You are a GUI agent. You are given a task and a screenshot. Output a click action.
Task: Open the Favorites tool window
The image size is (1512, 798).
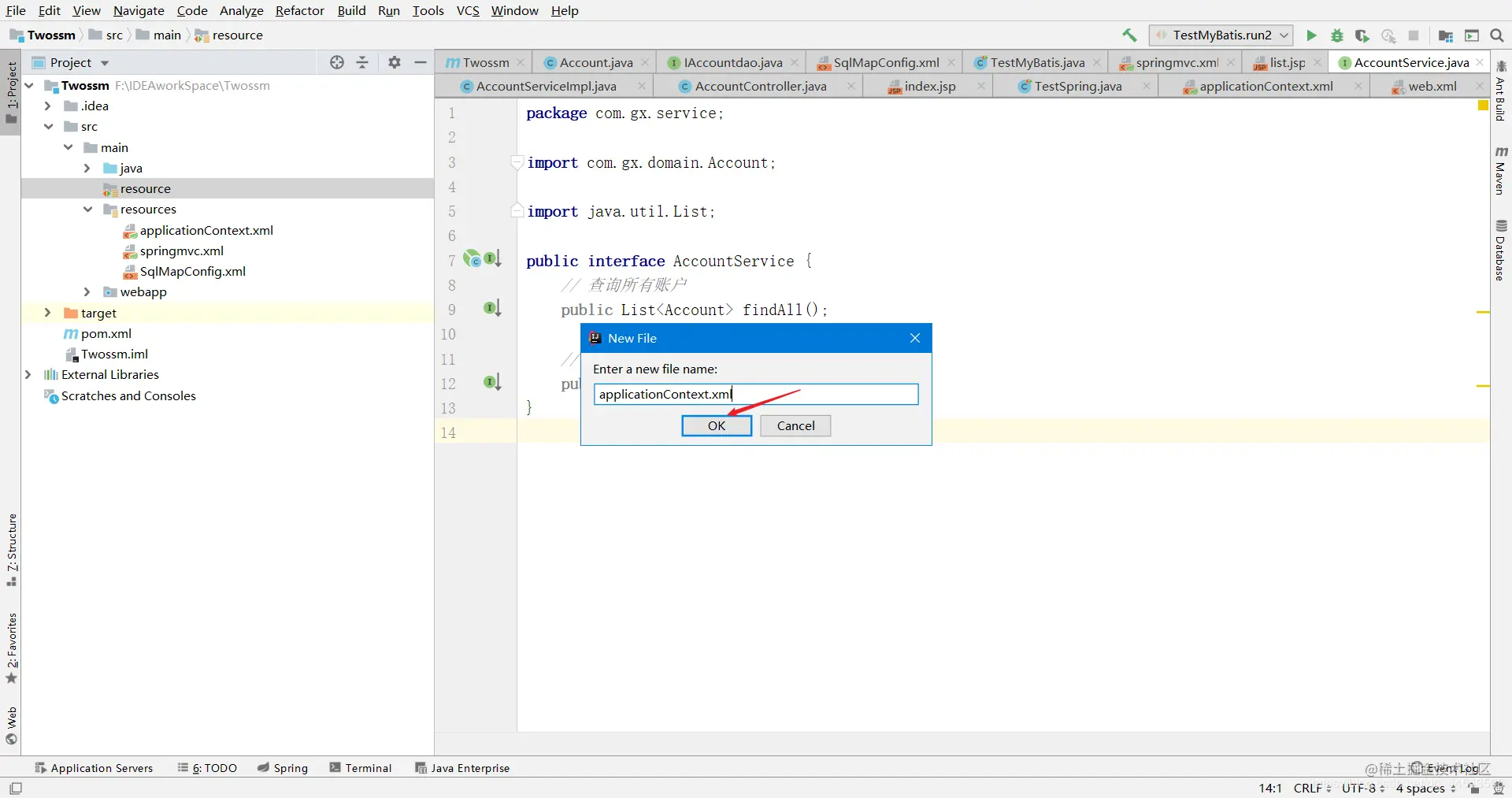pos(11,649)
